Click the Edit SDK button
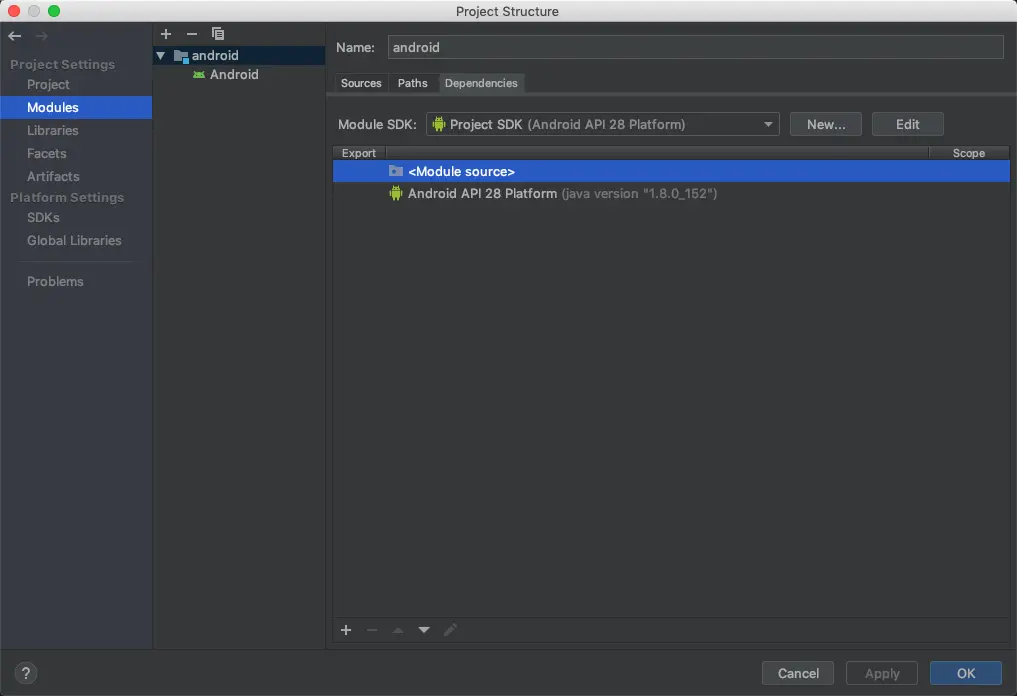This screenshot has height=696, width=1017. pyautogui.click(x=907, y=125)
